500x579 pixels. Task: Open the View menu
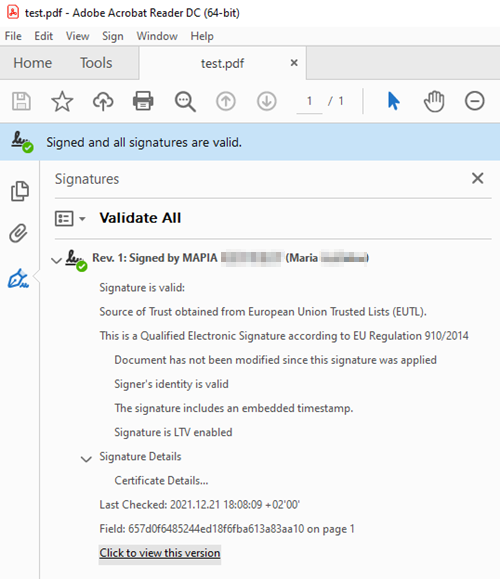(78, 36)
